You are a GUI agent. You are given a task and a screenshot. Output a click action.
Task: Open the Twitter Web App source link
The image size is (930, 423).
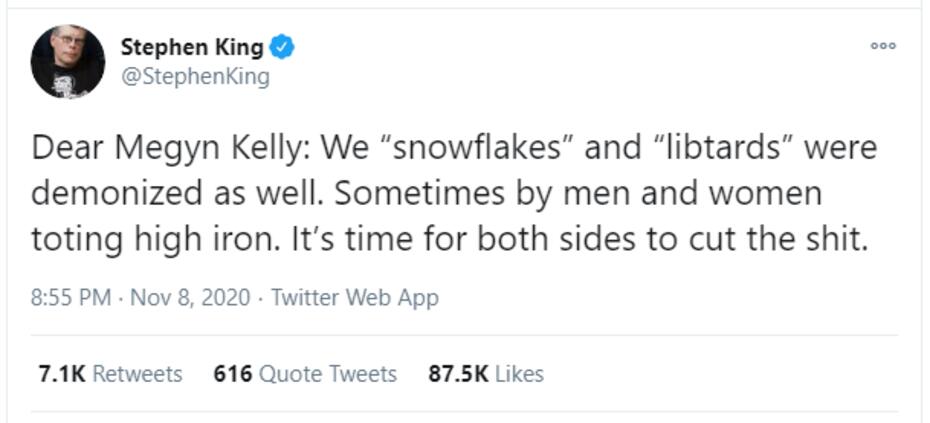coord(355,297)
